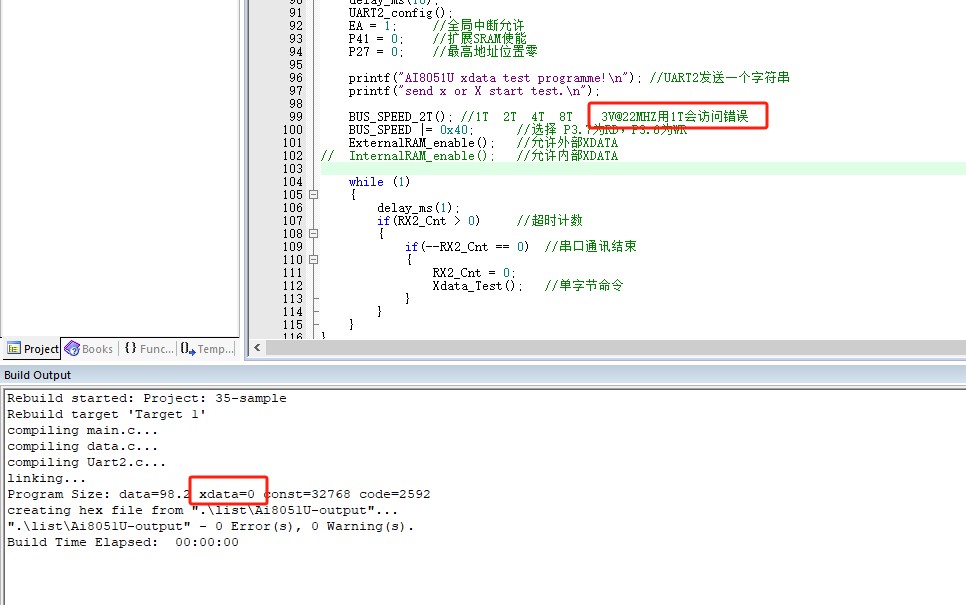
Task: Click 'BUS_SPEED |= 0x40;' on line 100
Action: 411,129
